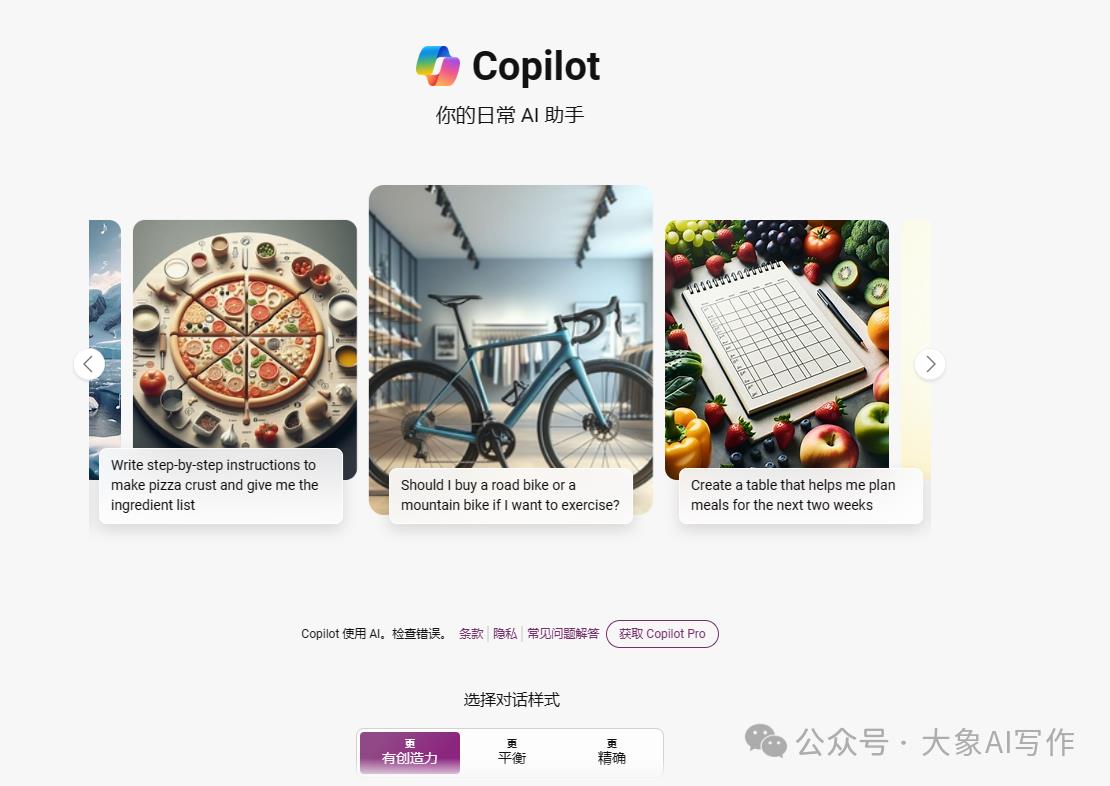Viewport: 1110px width, 786px height.
Task: Click the Copilot colorful logo icon
Action: pos(437,66)
